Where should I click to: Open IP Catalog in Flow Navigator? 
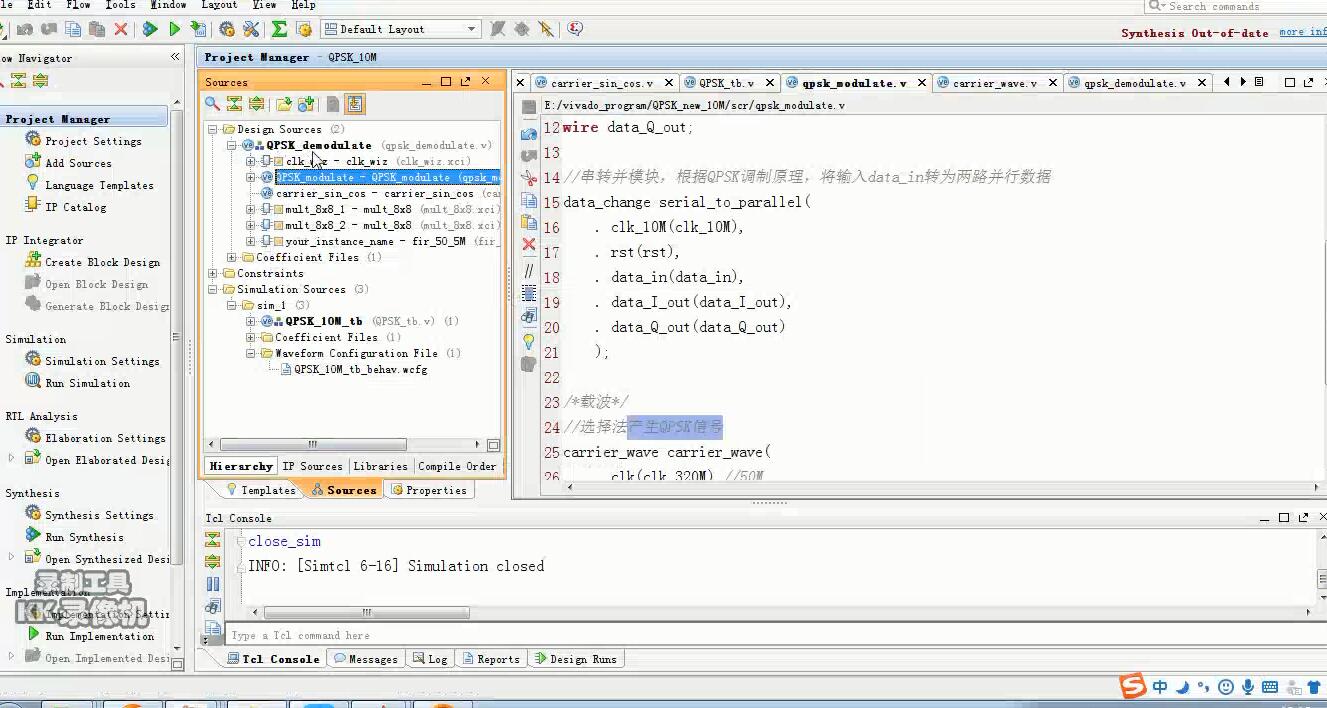tap(75, 207)
